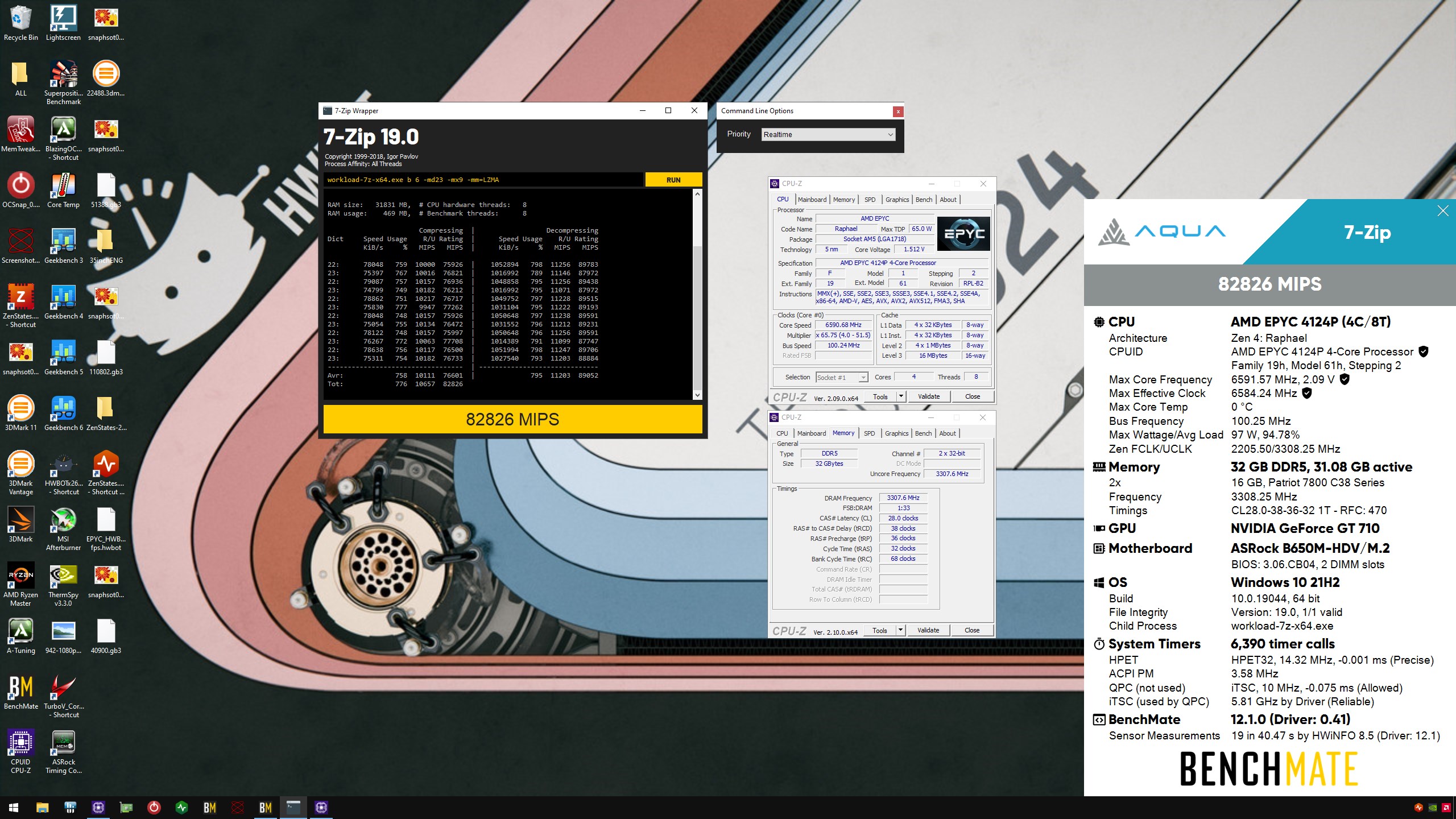Open ThermSpy v3.3.0 desktop icon
The image size is (1456, 819).
click(x=63, y=584)
